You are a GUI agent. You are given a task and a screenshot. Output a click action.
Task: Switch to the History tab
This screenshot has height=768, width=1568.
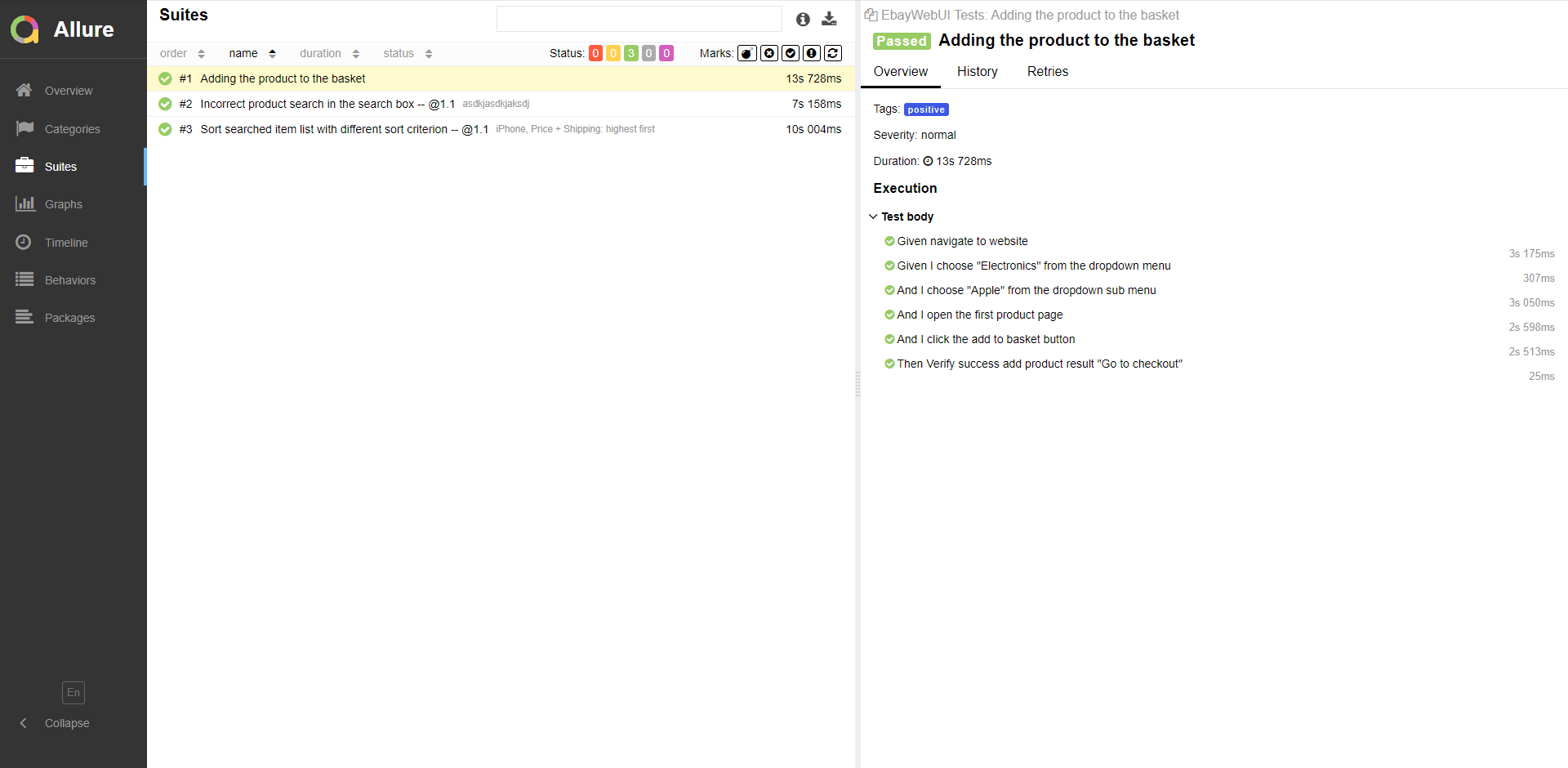(x=977, y=72)
